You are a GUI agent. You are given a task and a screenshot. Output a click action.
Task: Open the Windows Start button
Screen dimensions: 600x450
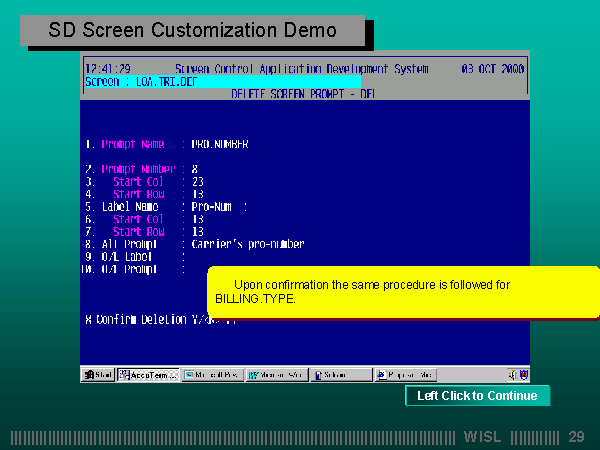(98, 375)
